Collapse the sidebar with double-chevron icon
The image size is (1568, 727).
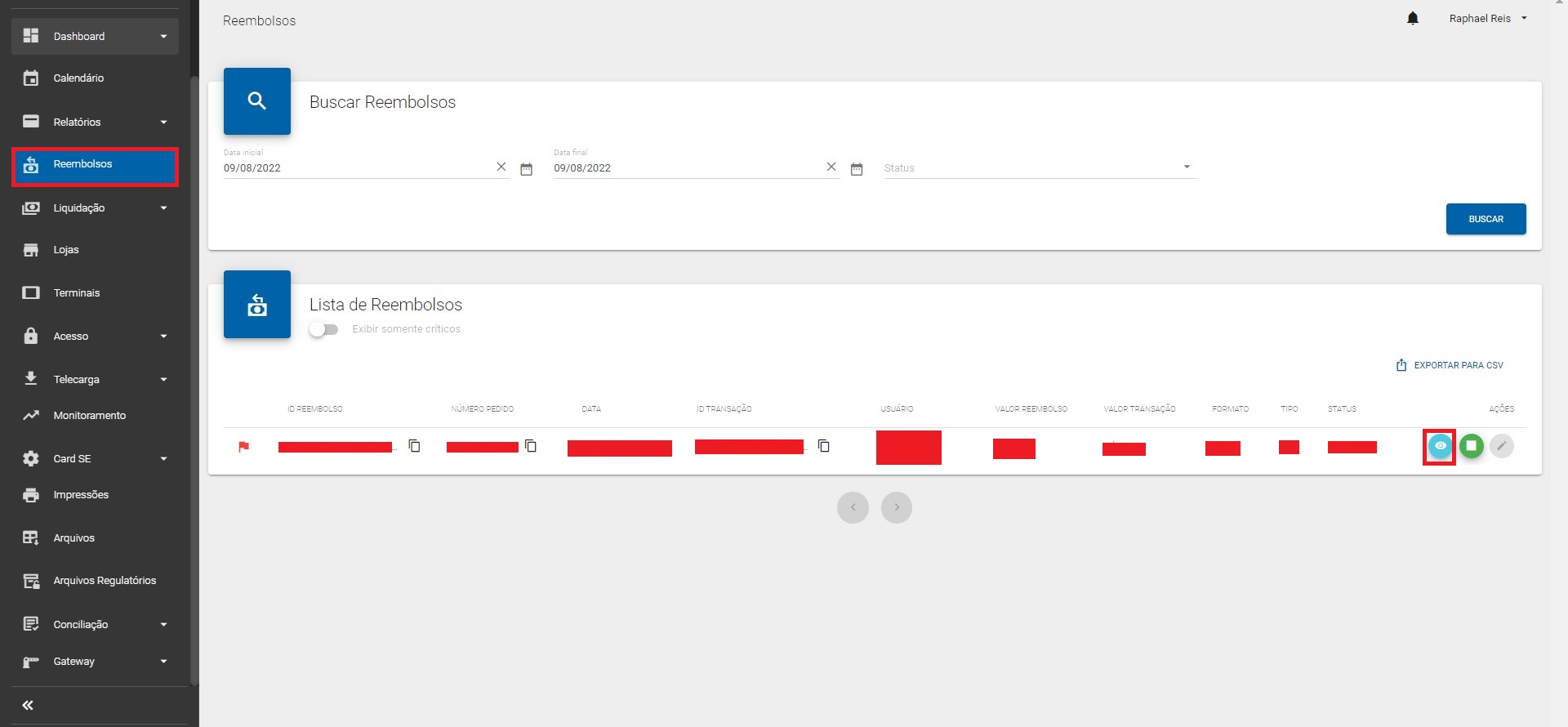click(x=28, y=705)
